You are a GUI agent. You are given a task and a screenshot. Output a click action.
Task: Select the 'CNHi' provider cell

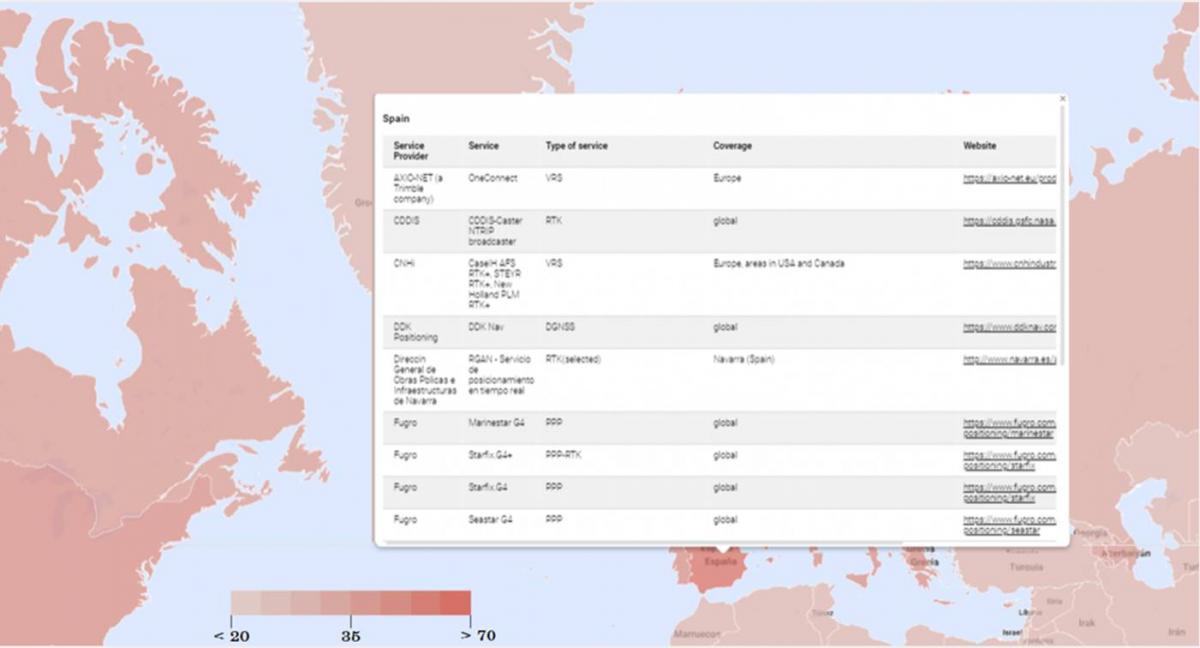click(x=403, y=264)
